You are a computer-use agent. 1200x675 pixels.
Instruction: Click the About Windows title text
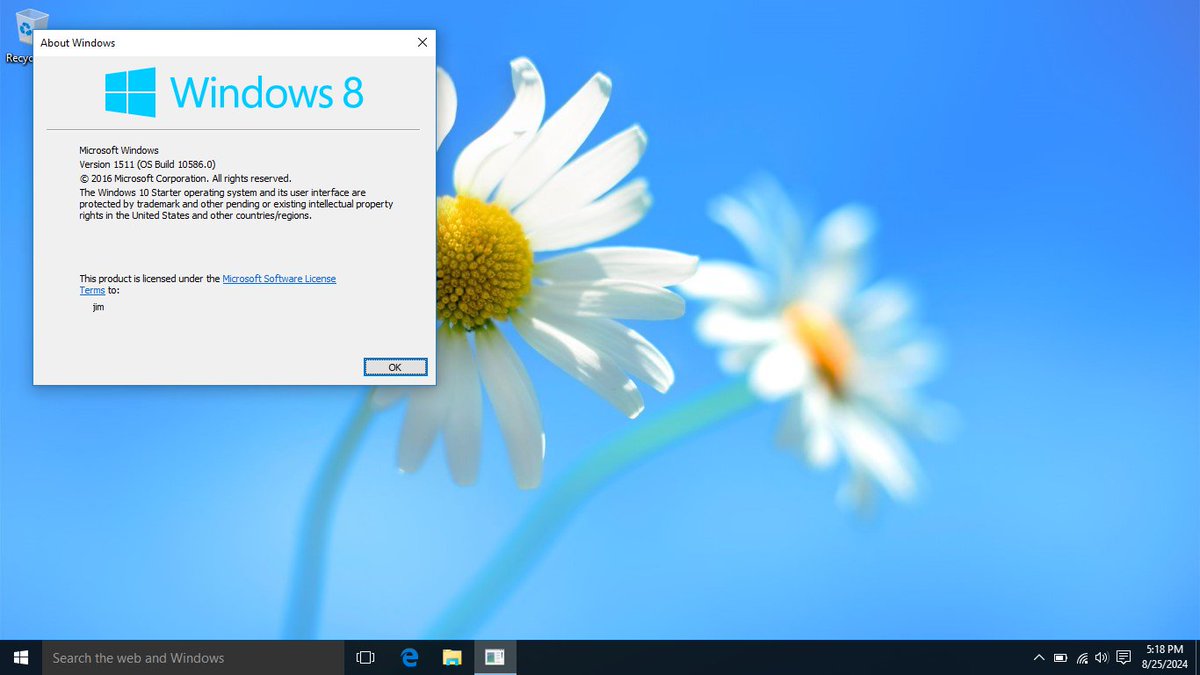click(77, 43)
